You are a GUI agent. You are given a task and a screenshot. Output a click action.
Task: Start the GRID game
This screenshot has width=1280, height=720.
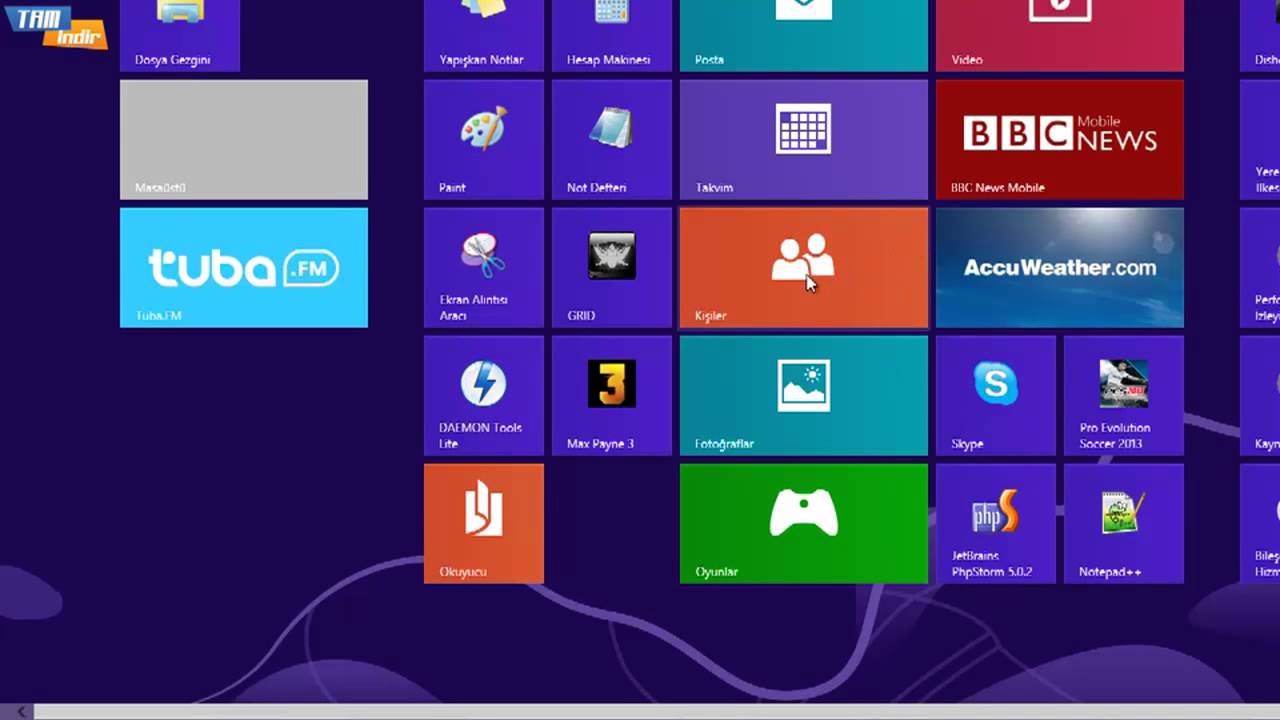(611, 267)
